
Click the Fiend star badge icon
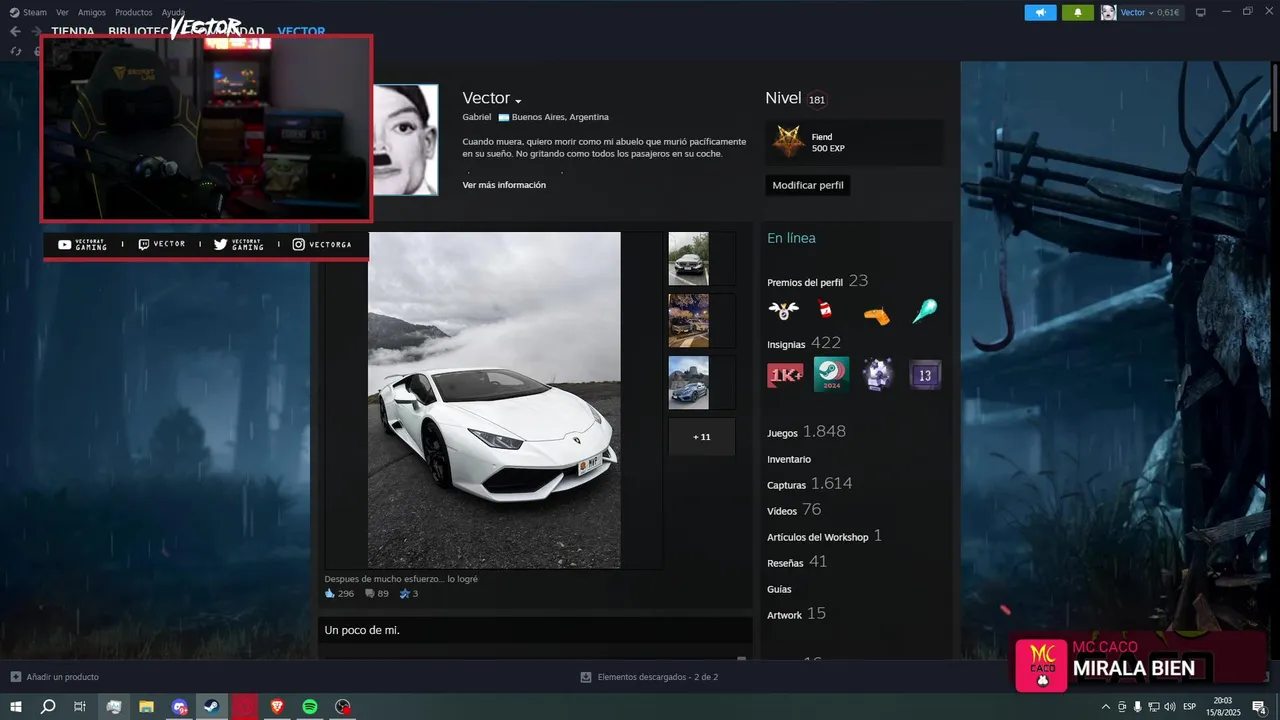789,142
